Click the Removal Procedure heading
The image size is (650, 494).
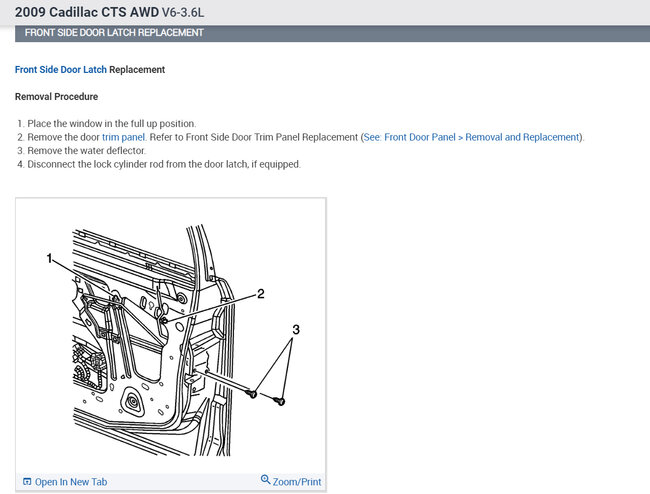pos(56,97)
